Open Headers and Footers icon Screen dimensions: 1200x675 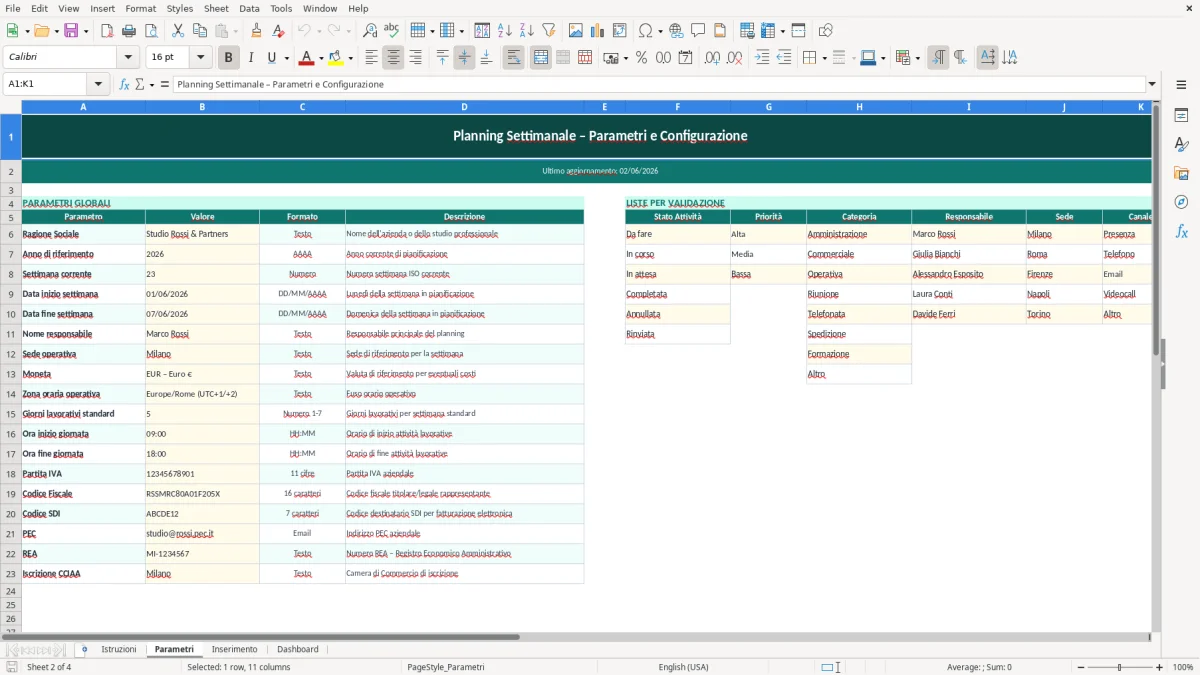click(x=720, y=31)
